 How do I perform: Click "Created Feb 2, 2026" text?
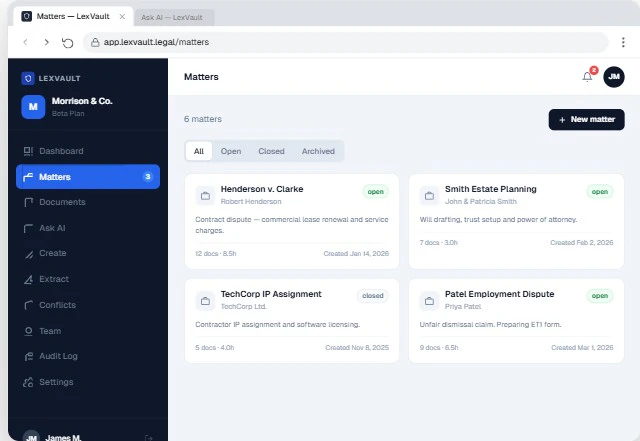point(582,243)
